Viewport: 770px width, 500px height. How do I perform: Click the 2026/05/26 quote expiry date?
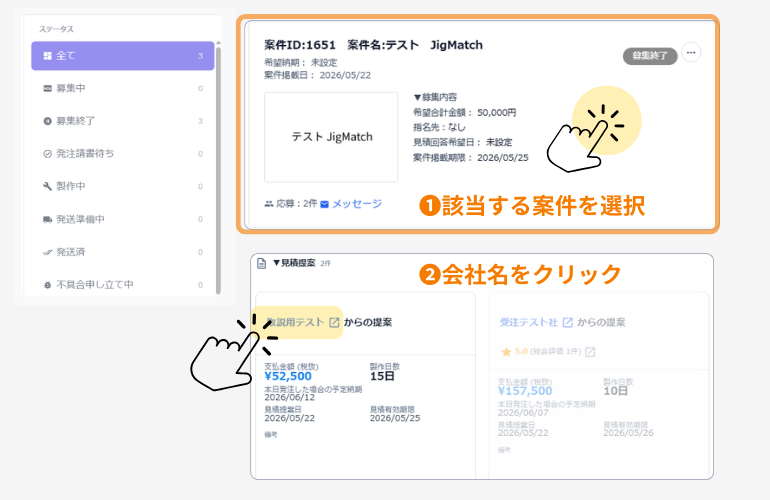point(629,433)
